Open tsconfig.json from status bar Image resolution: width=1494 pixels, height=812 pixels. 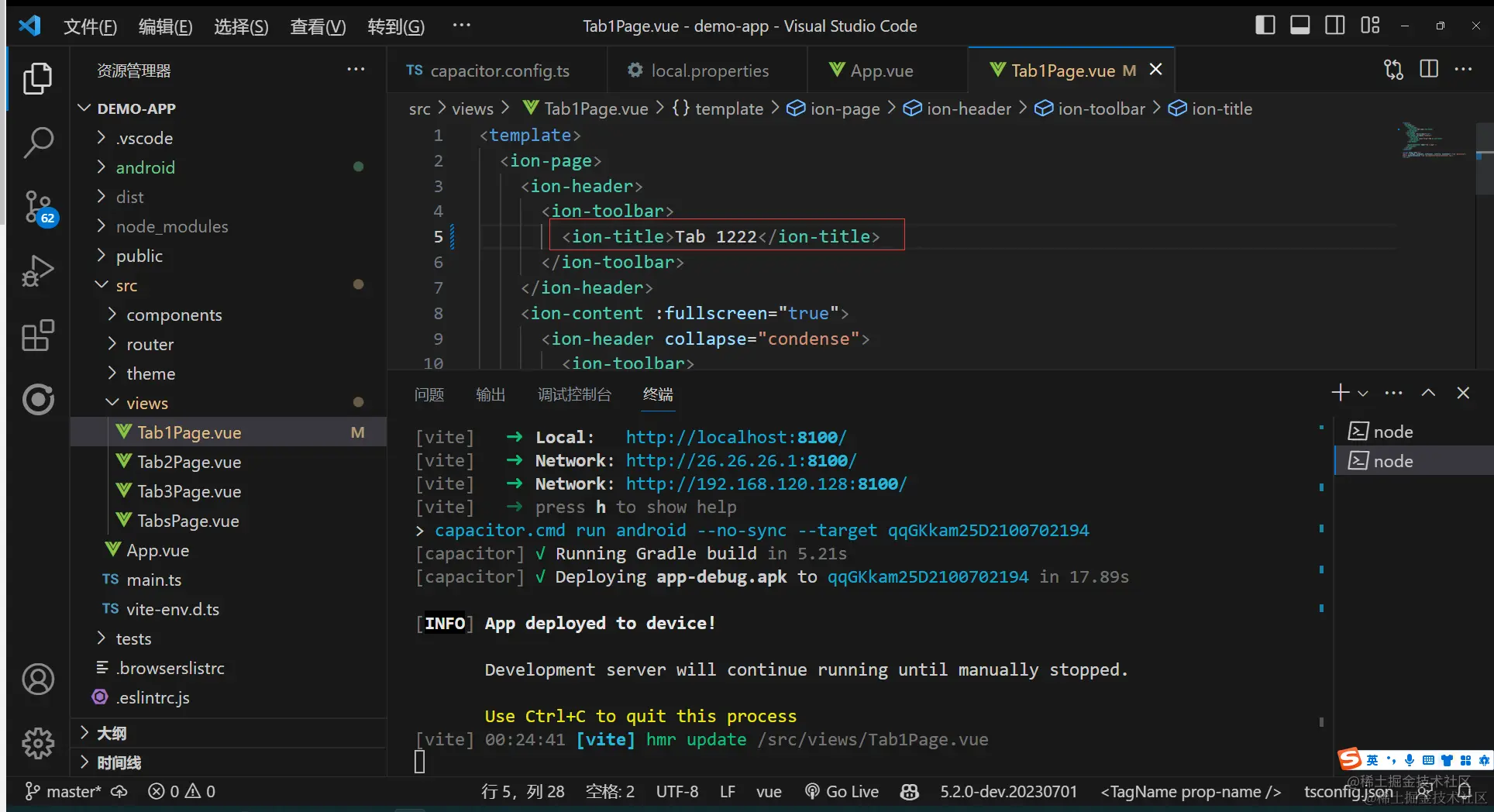(x=1348, y=791)
